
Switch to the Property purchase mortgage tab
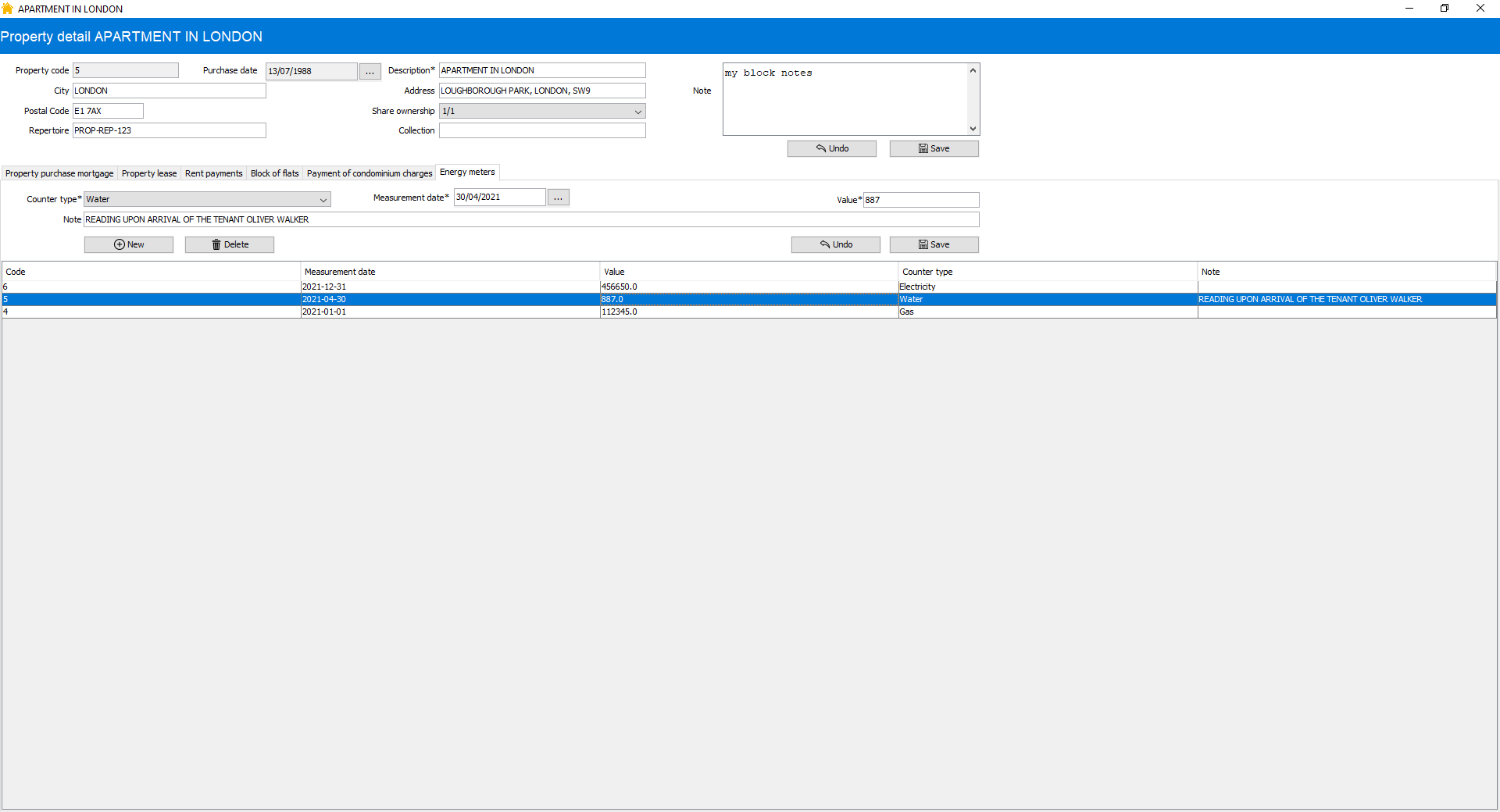tap(59, 173)
